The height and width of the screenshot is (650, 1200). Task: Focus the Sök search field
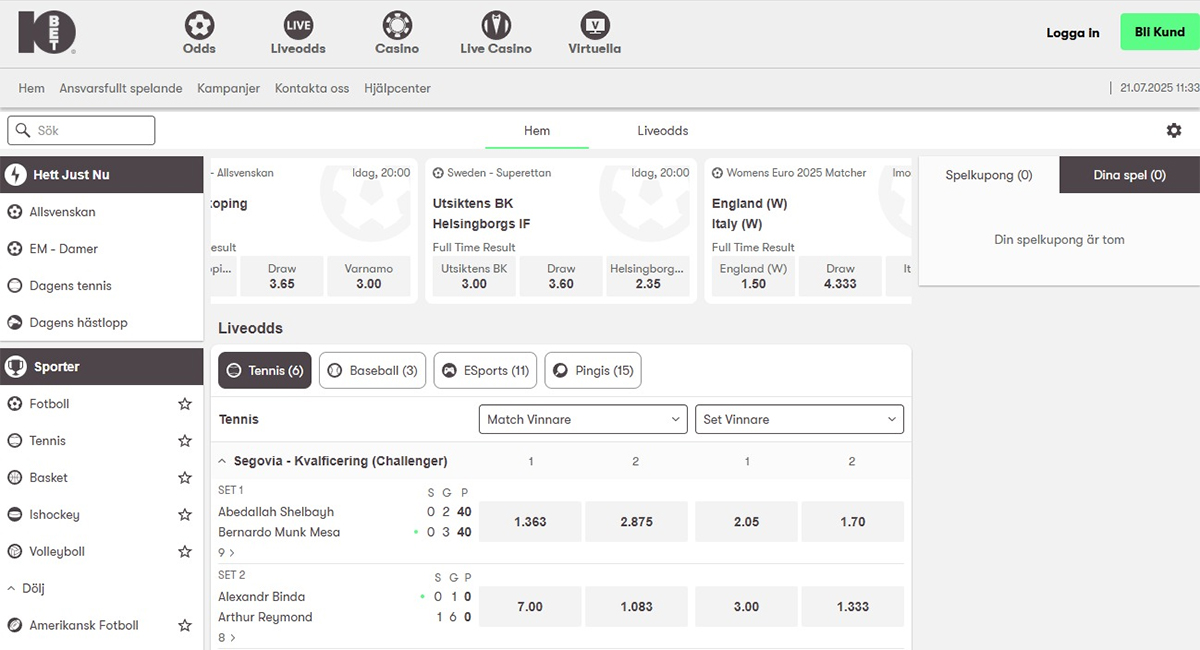82,130
